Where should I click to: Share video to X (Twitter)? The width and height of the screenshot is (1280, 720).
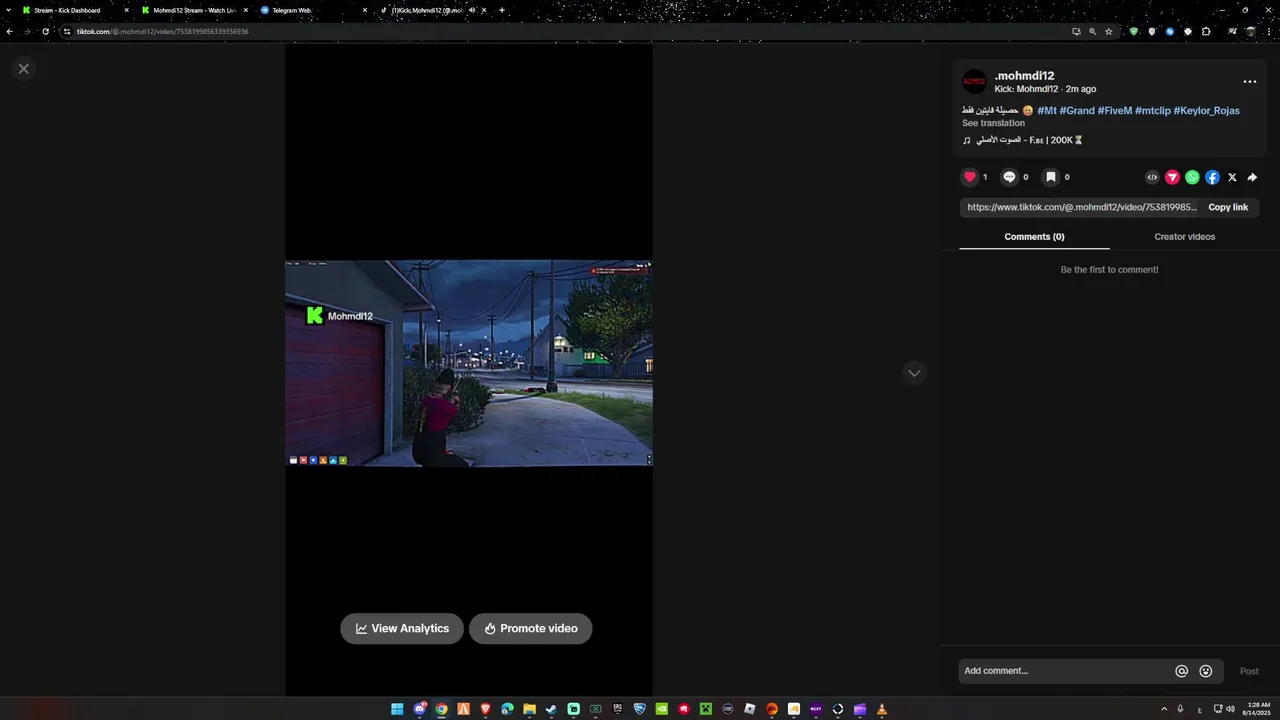[1232, 177]
